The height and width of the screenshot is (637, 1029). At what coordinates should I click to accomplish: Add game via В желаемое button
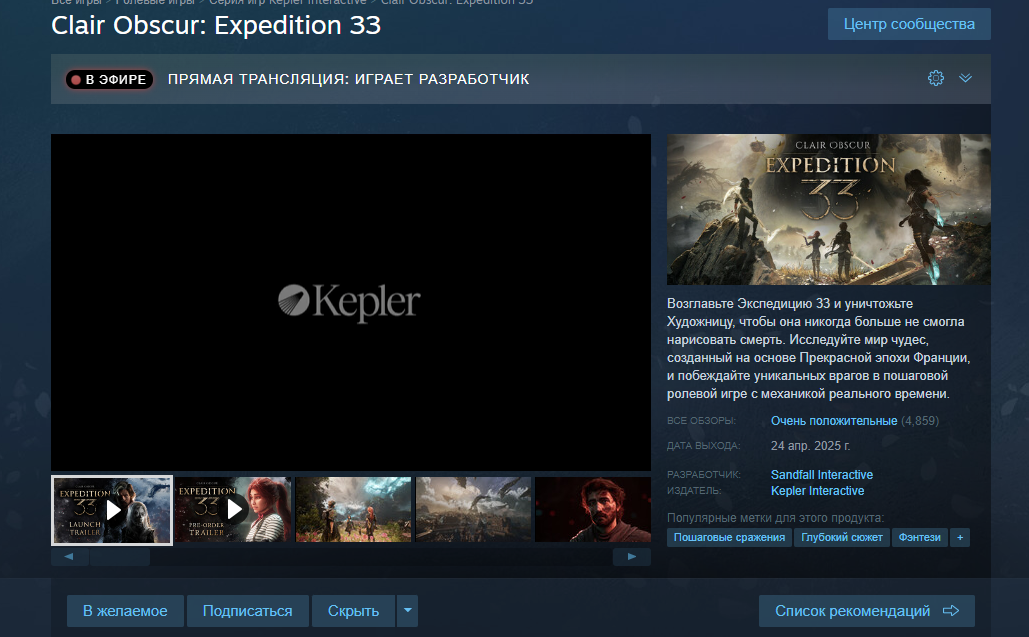coord(125,611)
